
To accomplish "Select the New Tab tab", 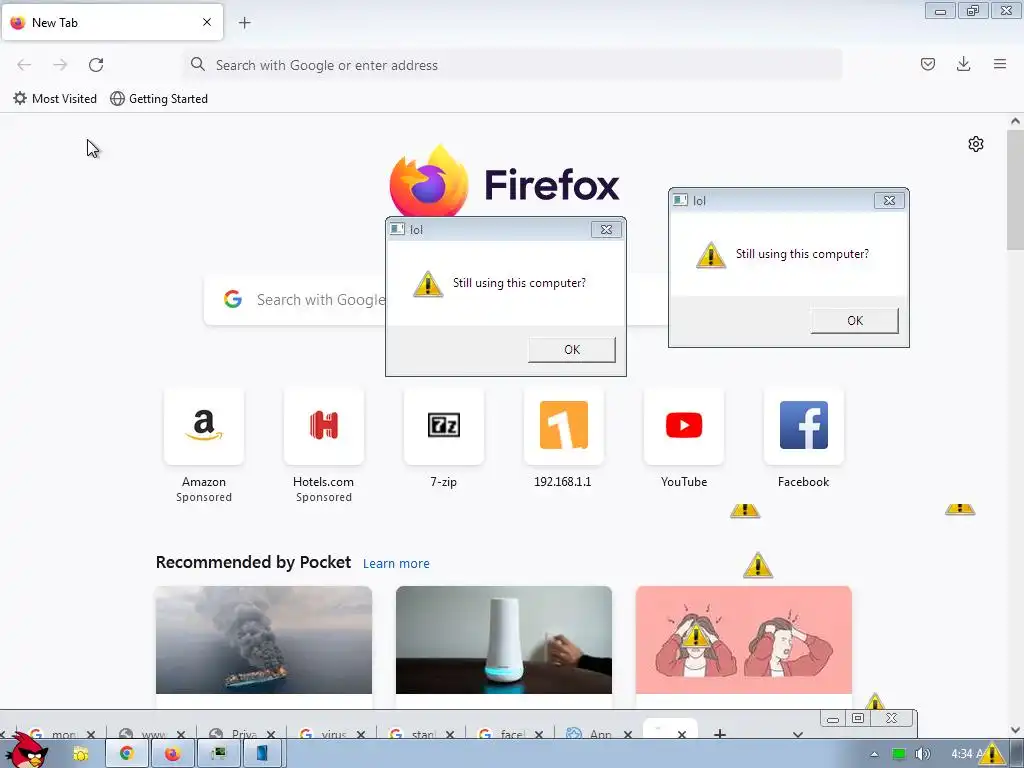I will click(x=112, y=22).
